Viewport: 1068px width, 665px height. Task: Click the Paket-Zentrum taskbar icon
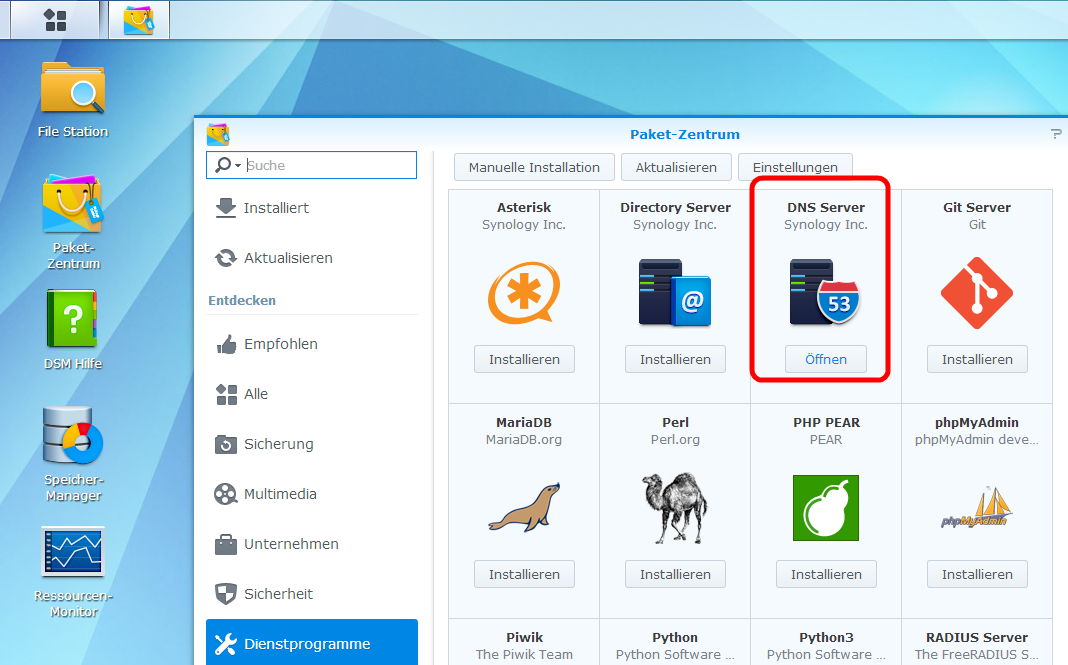(x=139, y=20)
